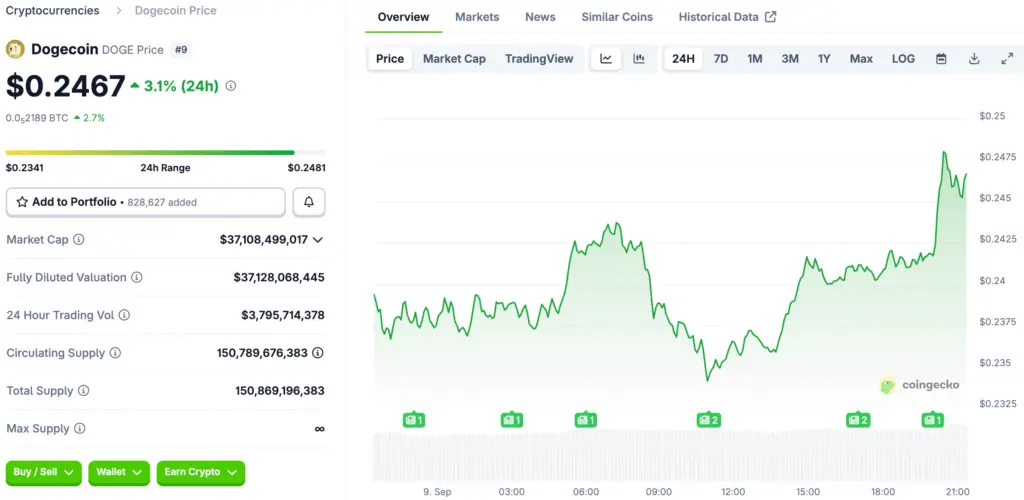Viewport: 1024px width, 500px height.
Task: Click the volume range selector strip
Action: 669,454
